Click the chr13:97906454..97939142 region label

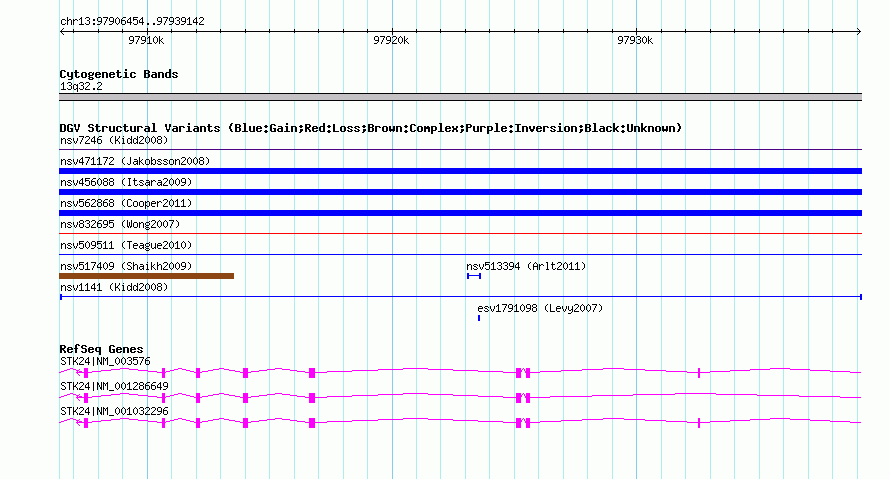pos(132,21)
